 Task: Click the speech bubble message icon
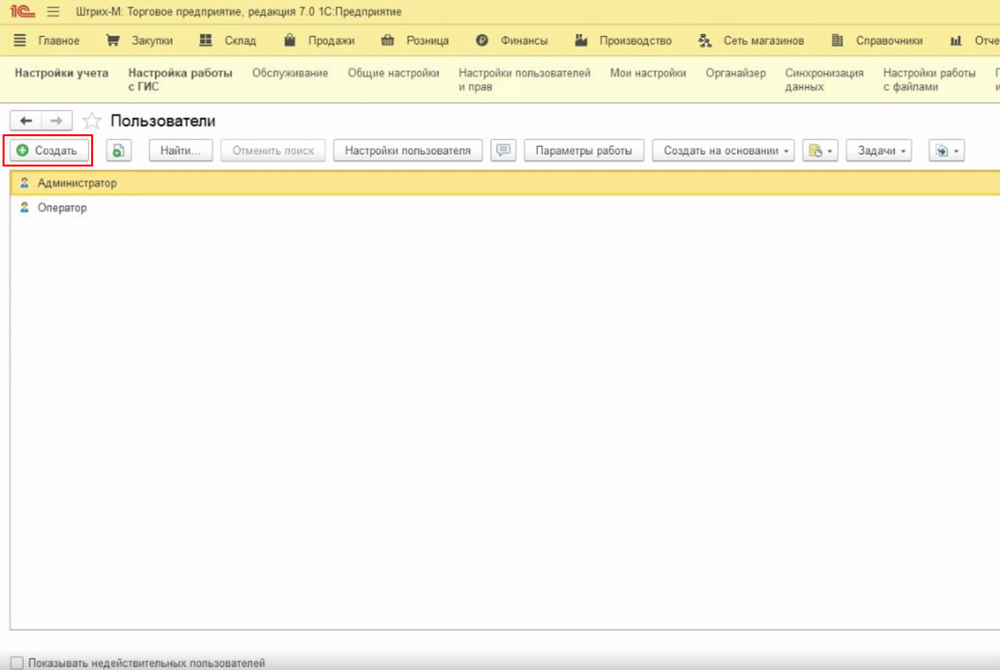pos(503,151)
